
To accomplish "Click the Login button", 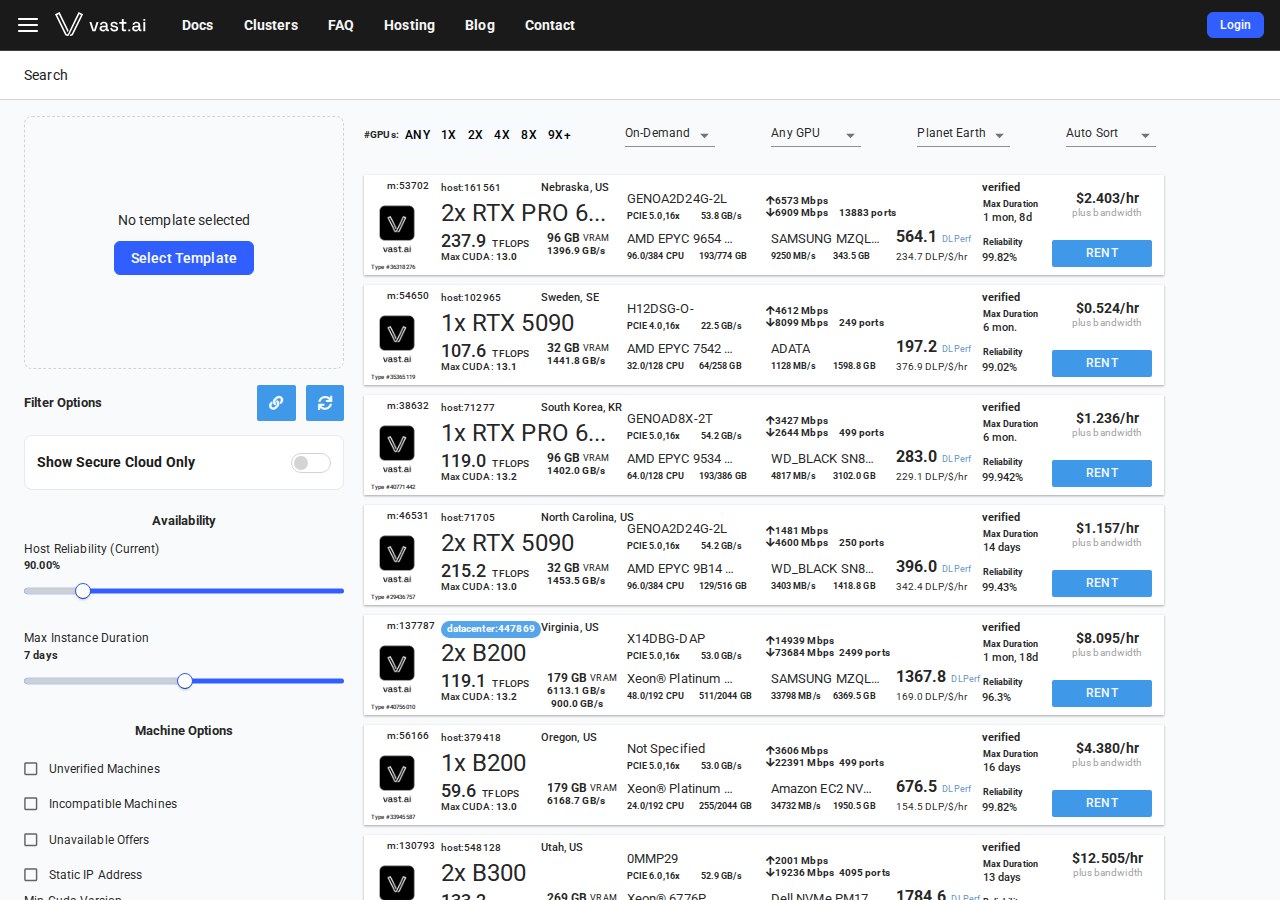I will click(x=1235, y=25).
